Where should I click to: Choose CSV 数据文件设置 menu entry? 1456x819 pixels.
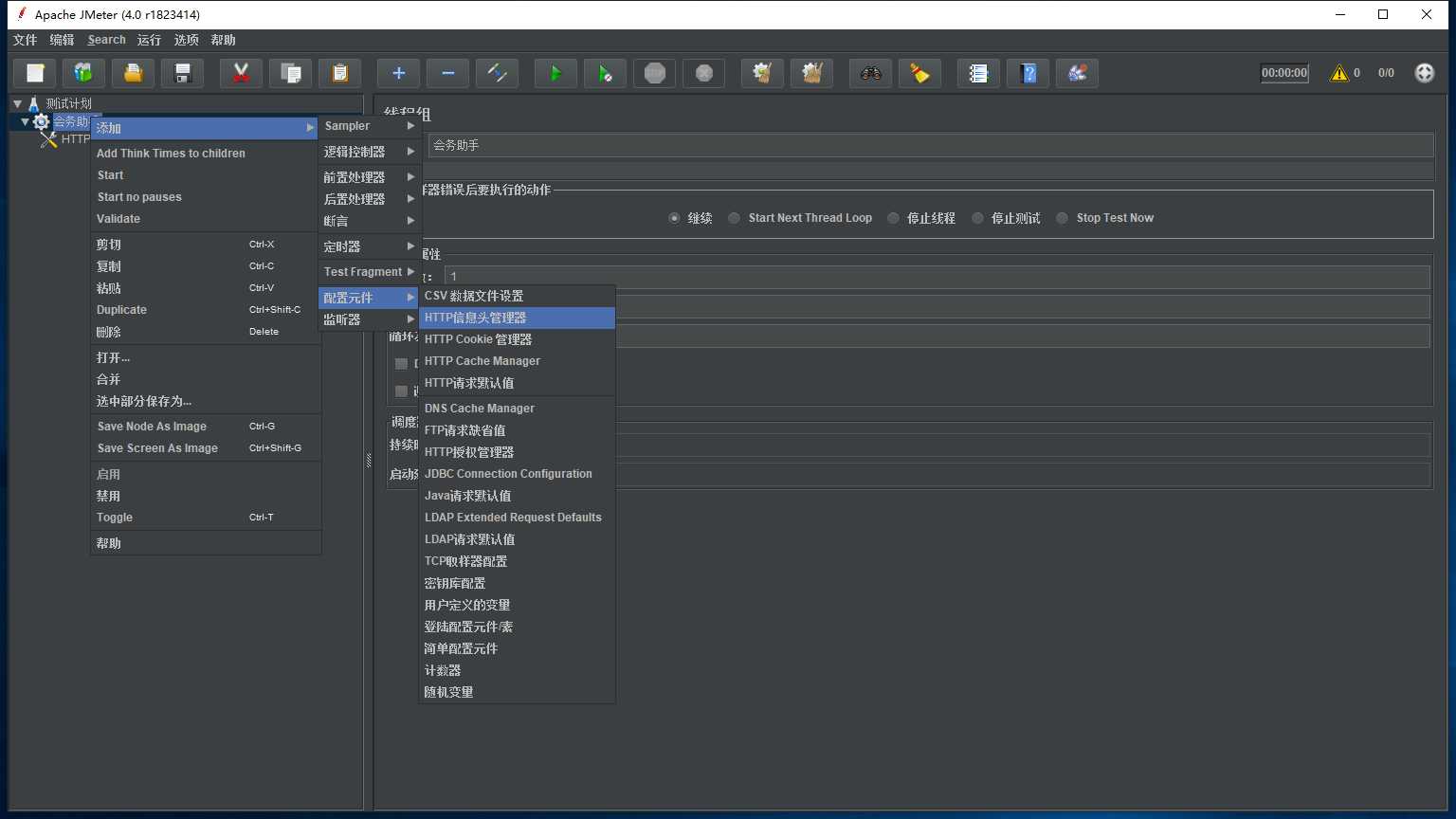518,296
